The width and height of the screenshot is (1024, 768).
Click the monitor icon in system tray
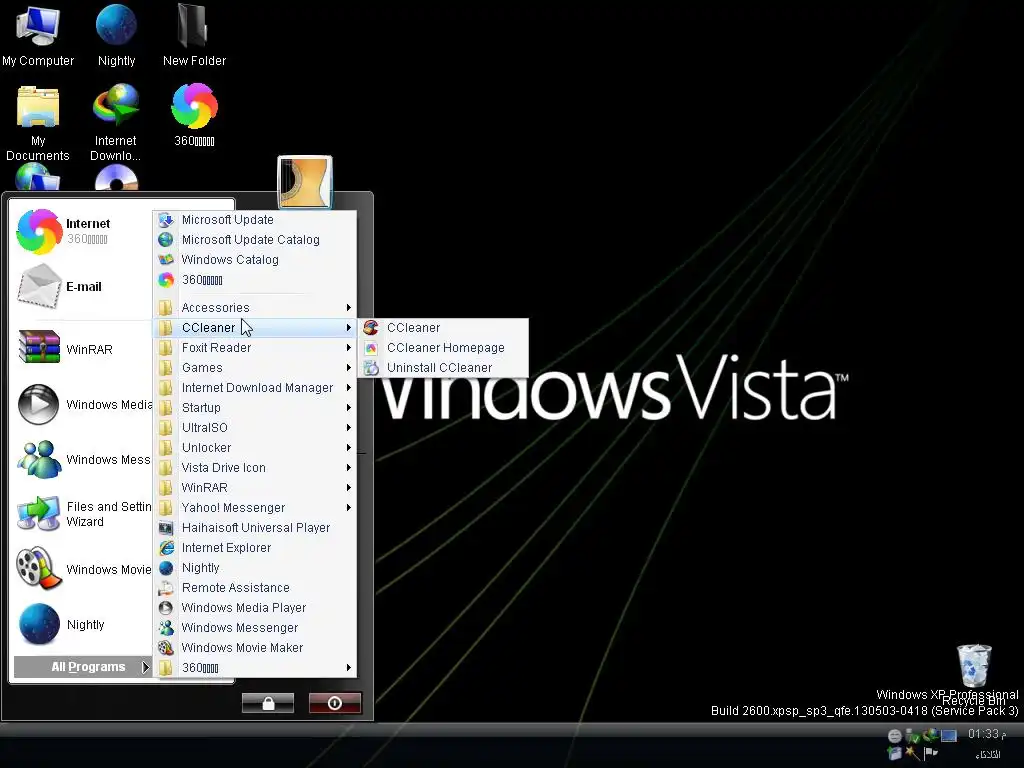949,736
